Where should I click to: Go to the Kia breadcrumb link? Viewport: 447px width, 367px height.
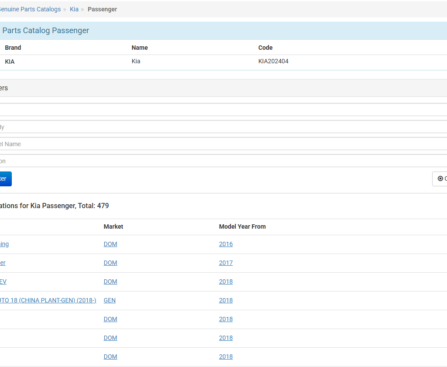(74, 9)
